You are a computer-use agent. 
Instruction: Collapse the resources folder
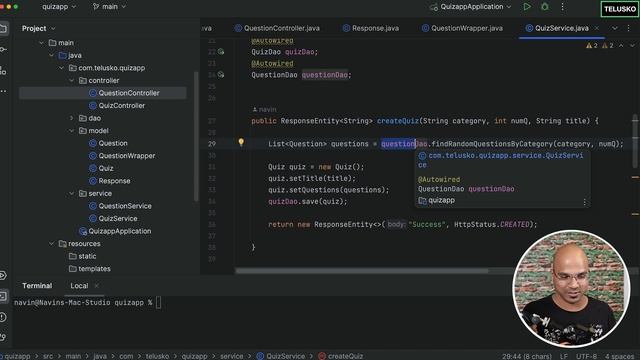51,244
